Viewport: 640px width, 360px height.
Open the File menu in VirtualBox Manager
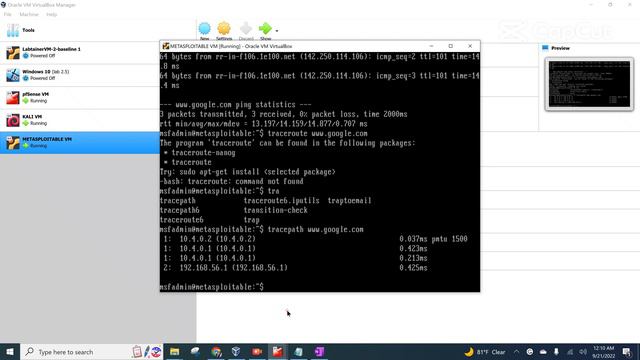(x=7, y=14)
